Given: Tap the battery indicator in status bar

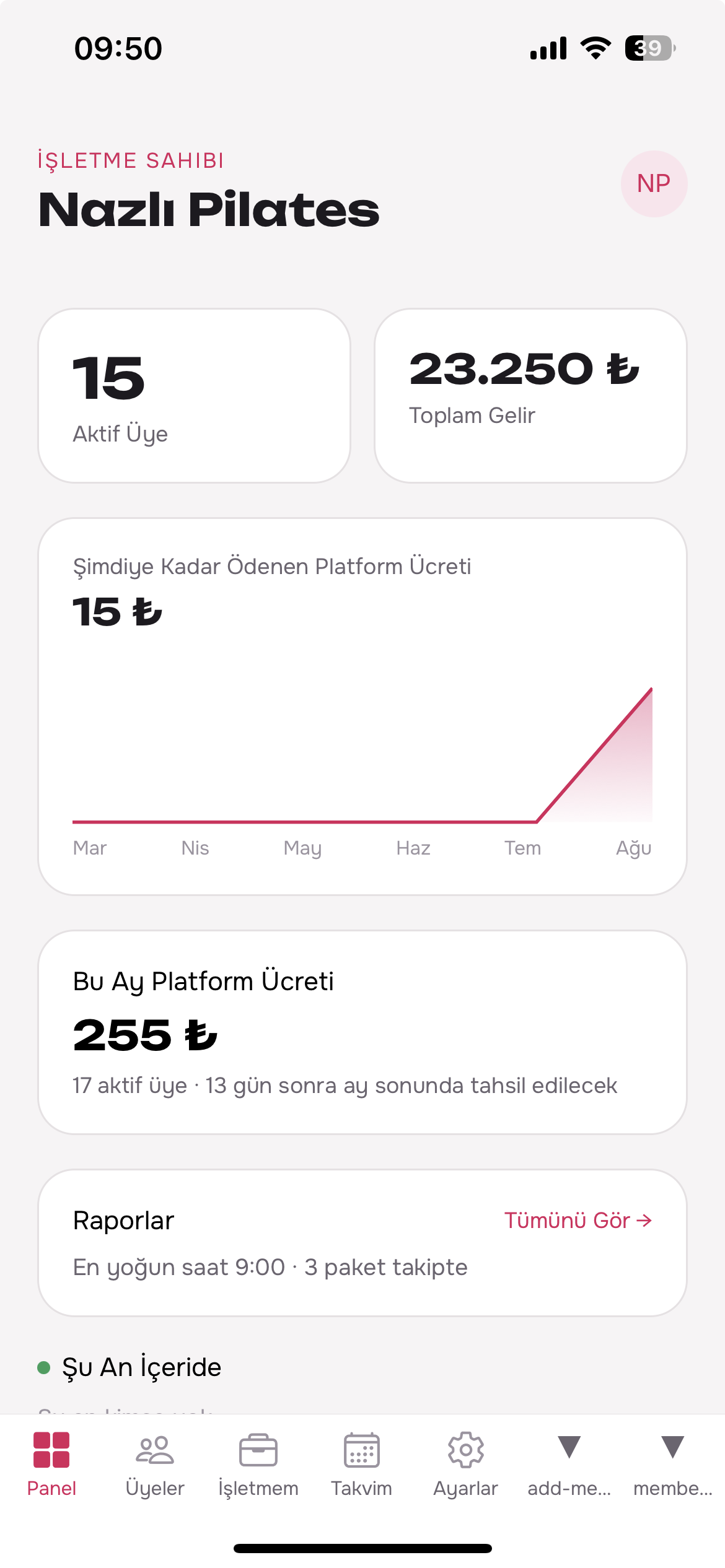Looking at the screenshot, I should [x=649, y=48].
